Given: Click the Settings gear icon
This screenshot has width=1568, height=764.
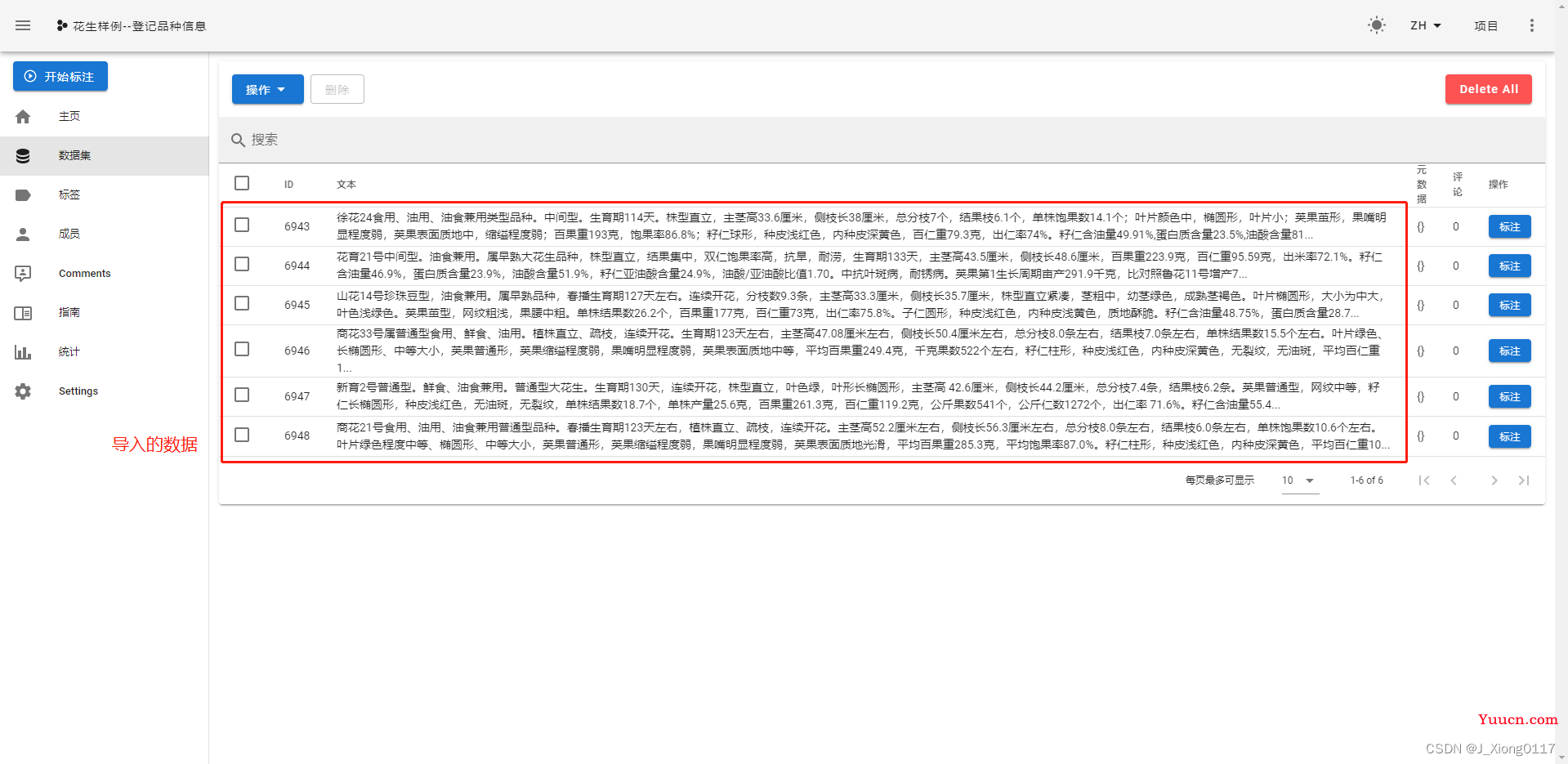Looking at the screenshot, I should click(x=23, y=391).
